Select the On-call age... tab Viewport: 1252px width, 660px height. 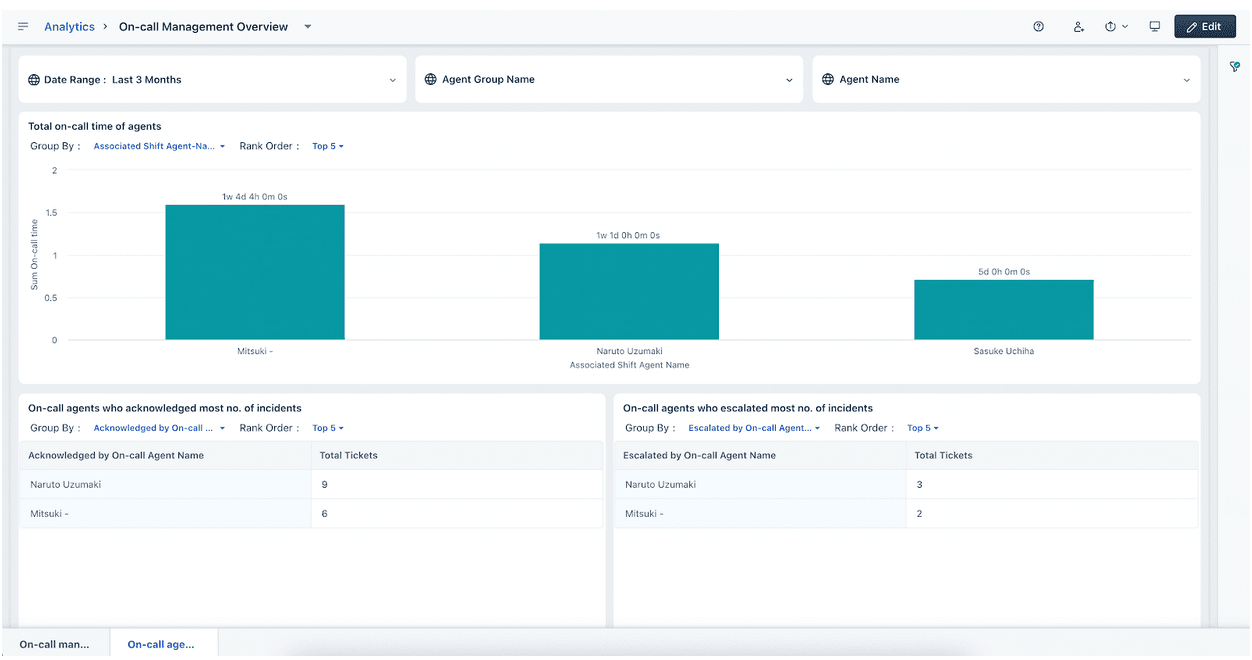[162, 645]
